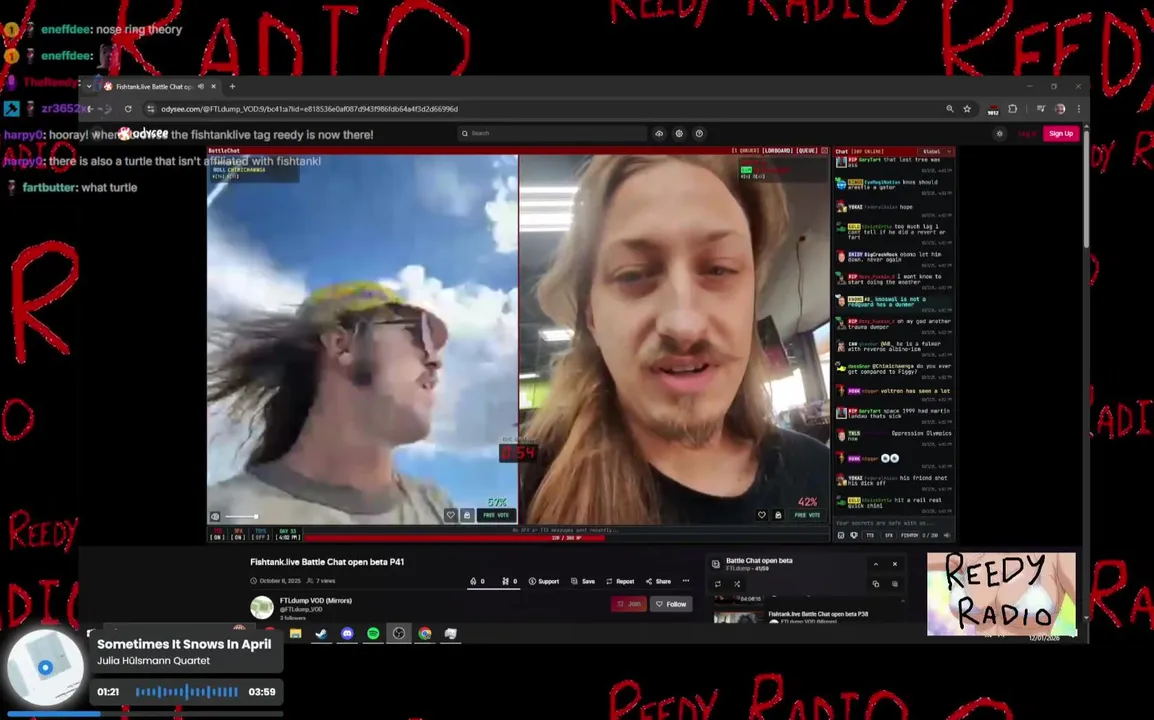Seek the song waveform bar in the music widget

click(x=187, y=691)
